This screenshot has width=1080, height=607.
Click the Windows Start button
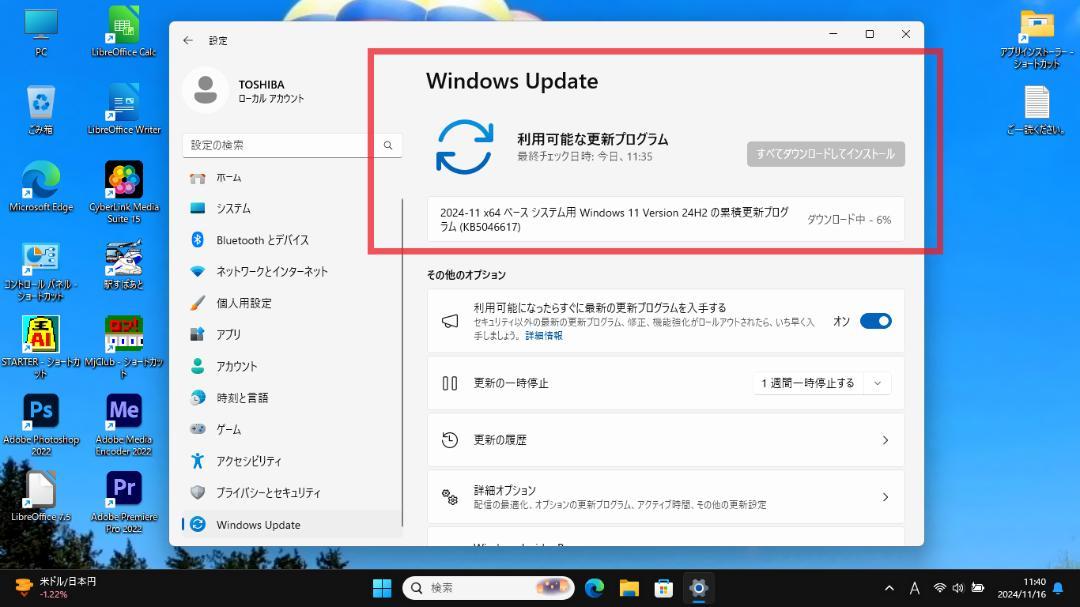pos(382,588)
